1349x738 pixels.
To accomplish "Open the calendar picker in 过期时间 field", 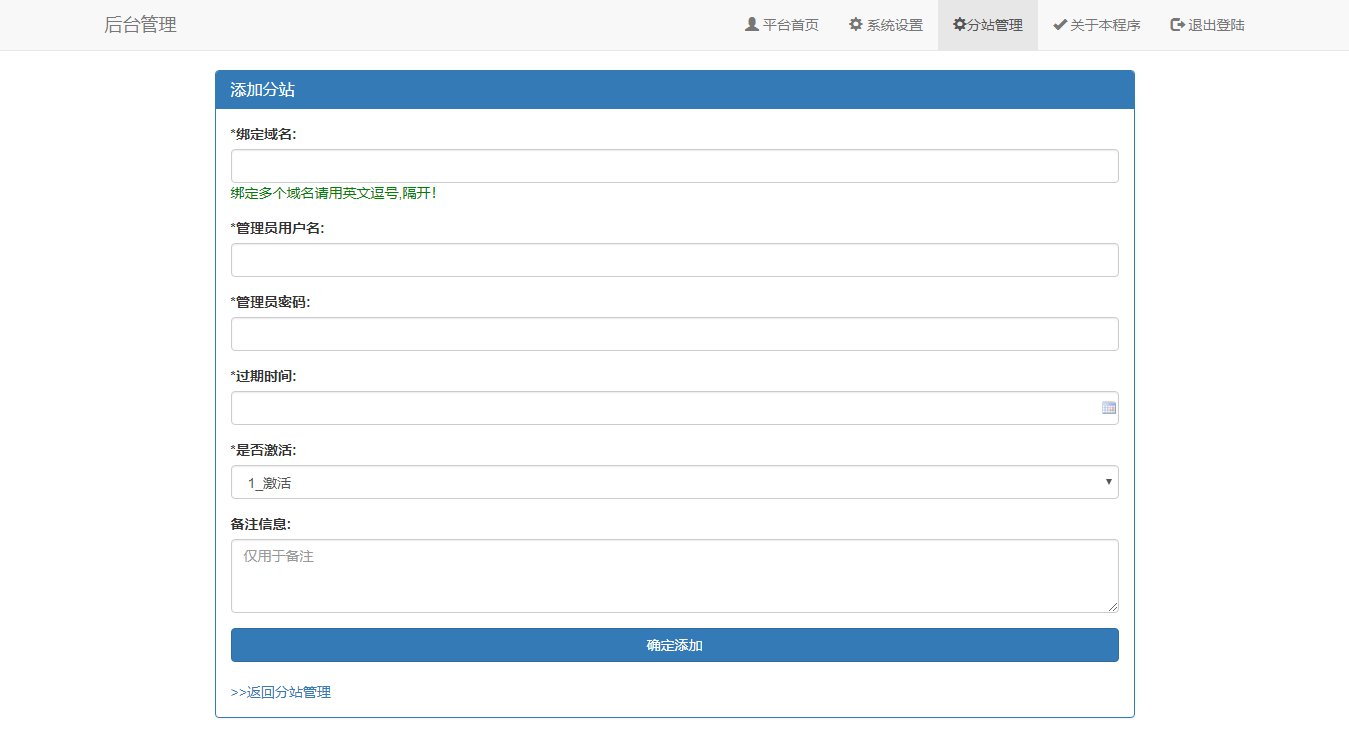I will (1108, 407).
